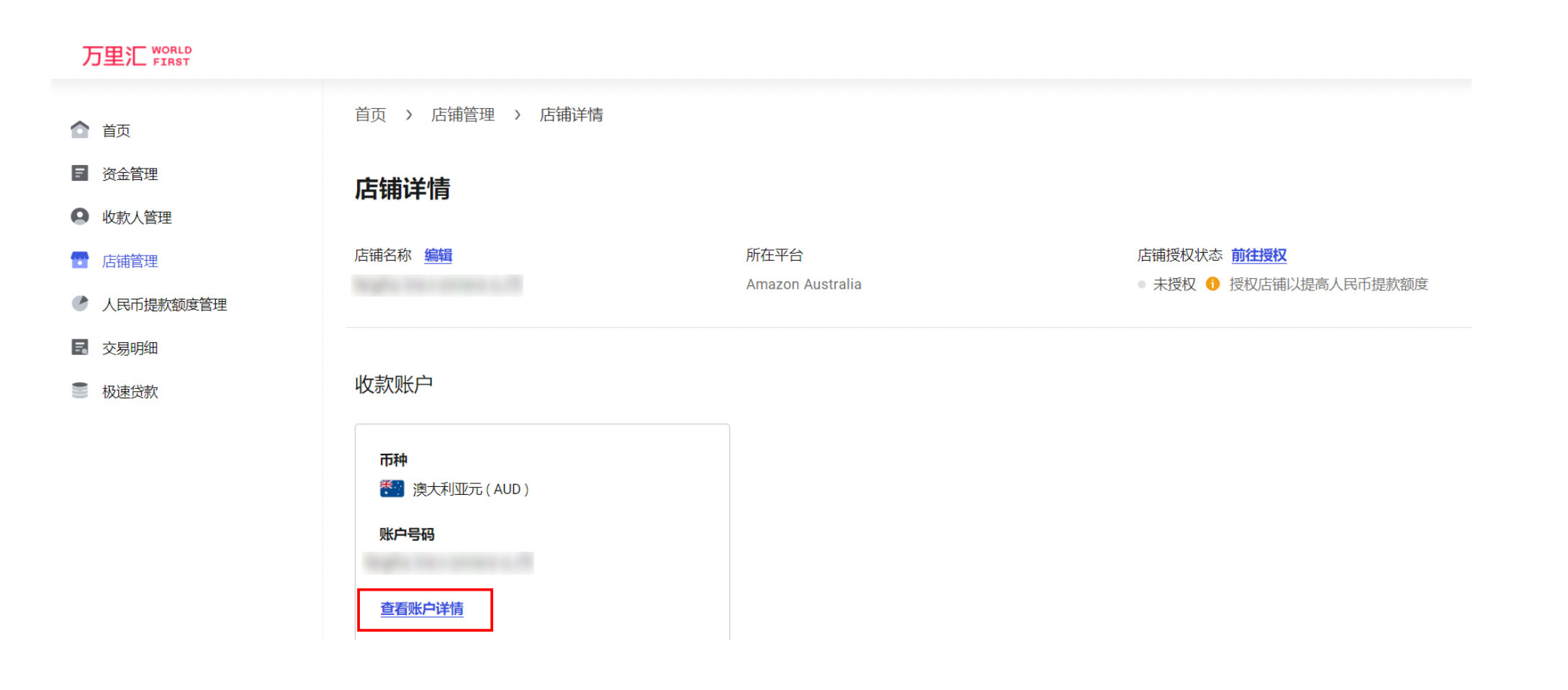
Task: Navigate to 首页 via breadcrumb
Action: coord(370,115)
